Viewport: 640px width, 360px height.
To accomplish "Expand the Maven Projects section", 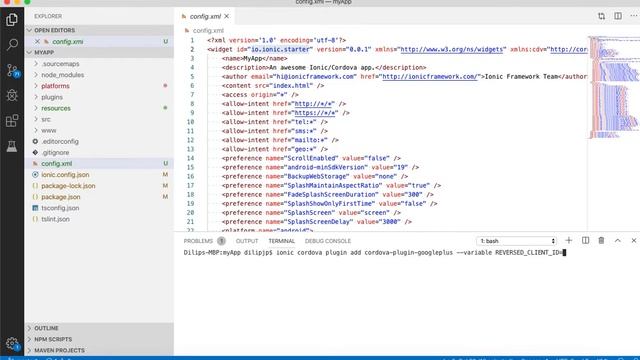I will tap(99, 350).
